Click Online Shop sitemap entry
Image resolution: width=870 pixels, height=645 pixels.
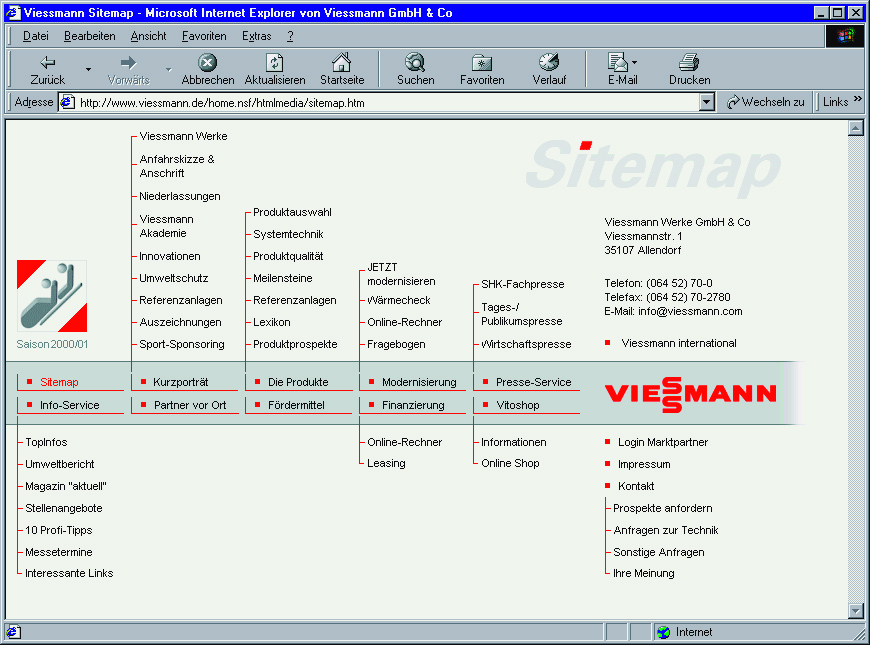click(510, 463)
